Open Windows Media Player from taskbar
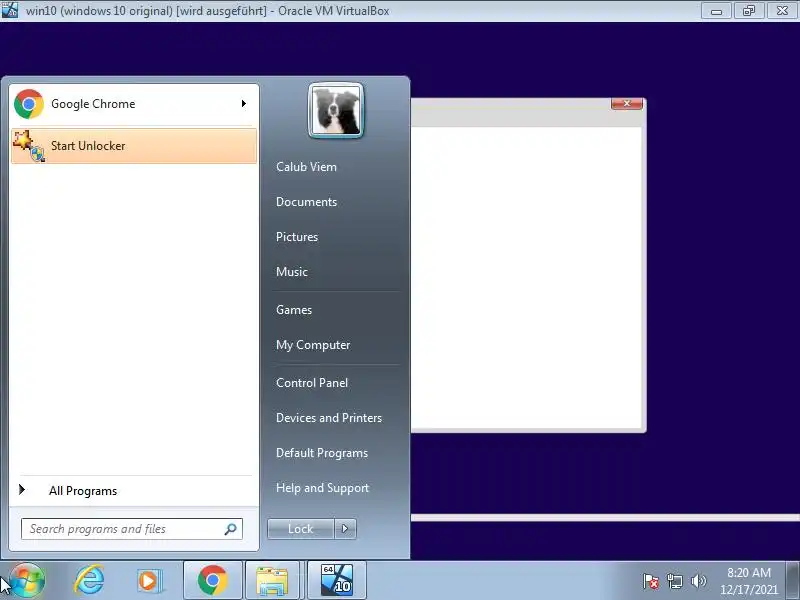This screenshot has width=800, height=600. 149,581
